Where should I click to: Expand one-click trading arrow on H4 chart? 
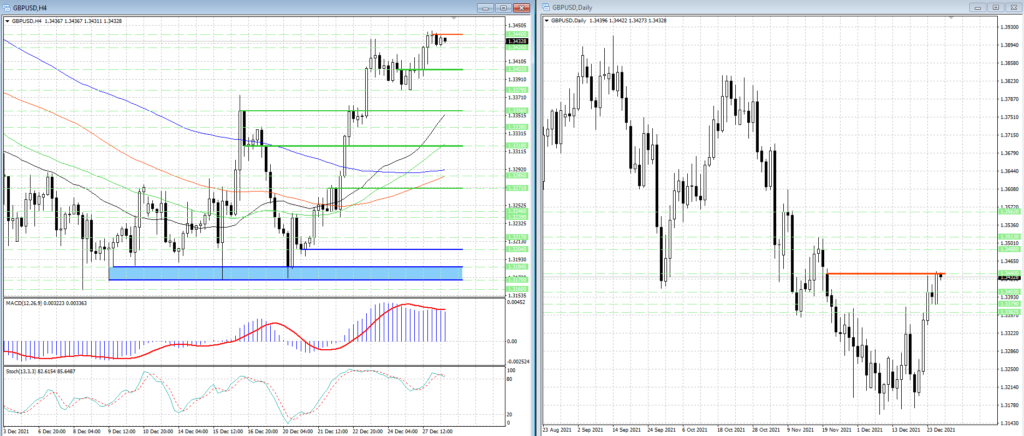coord(6,21)
